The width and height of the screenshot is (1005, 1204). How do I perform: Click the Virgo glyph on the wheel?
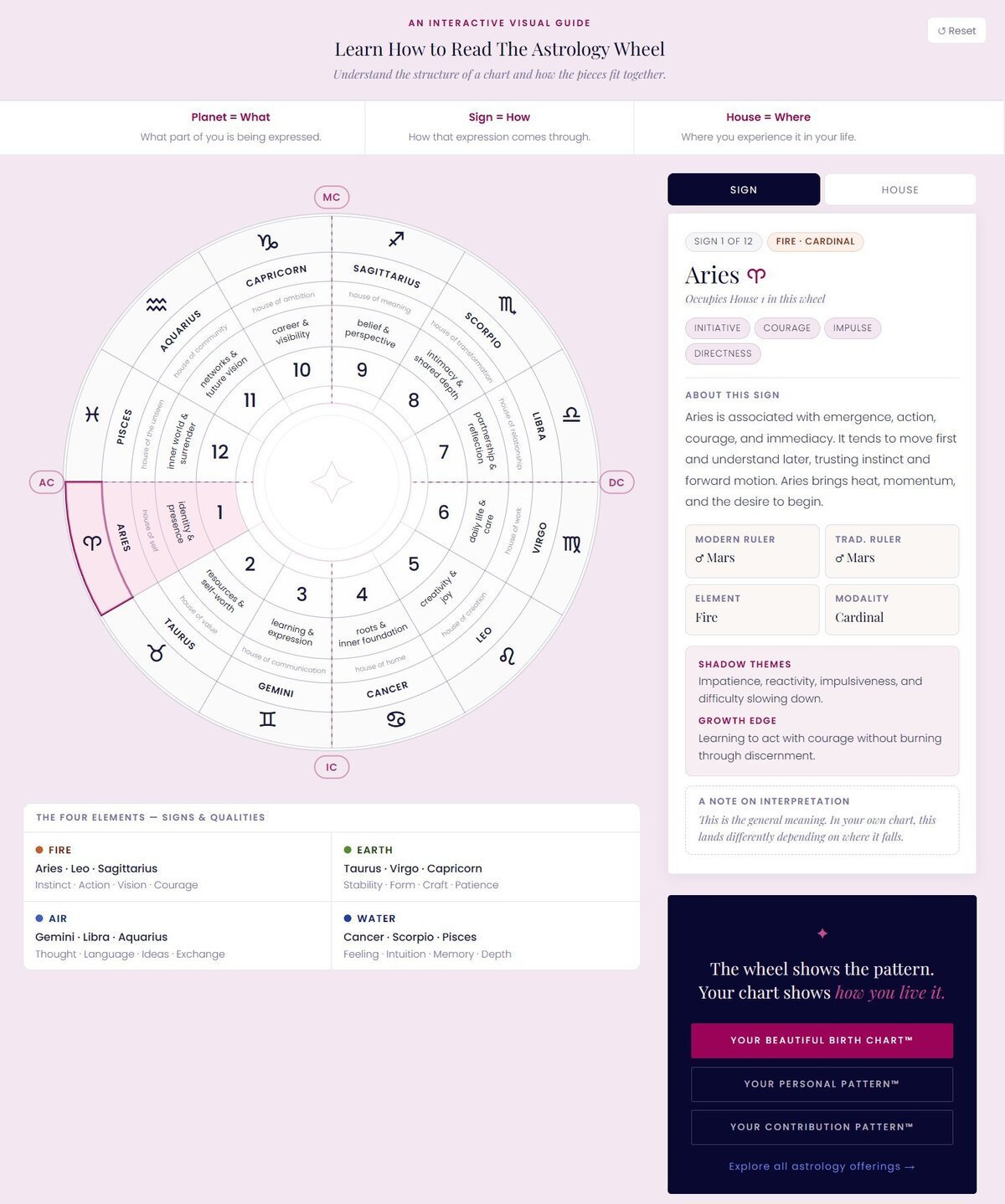[x=571, y=544]
